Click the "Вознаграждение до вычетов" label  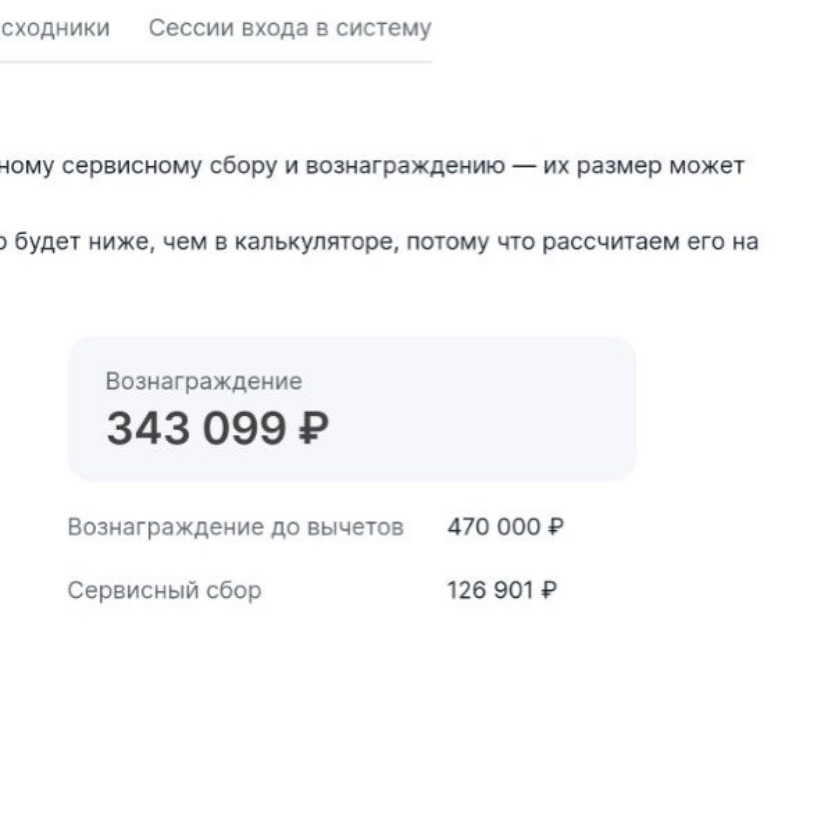[x=235, y=527]
